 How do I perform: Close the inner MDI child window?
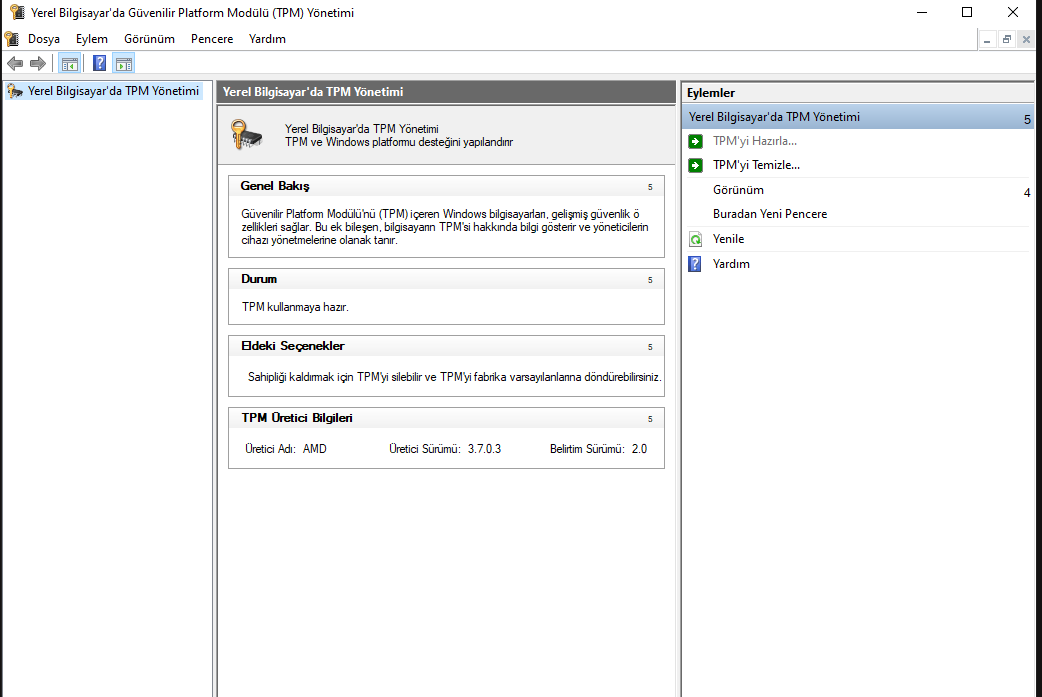pyautogui.click(x=1026, y=40)
